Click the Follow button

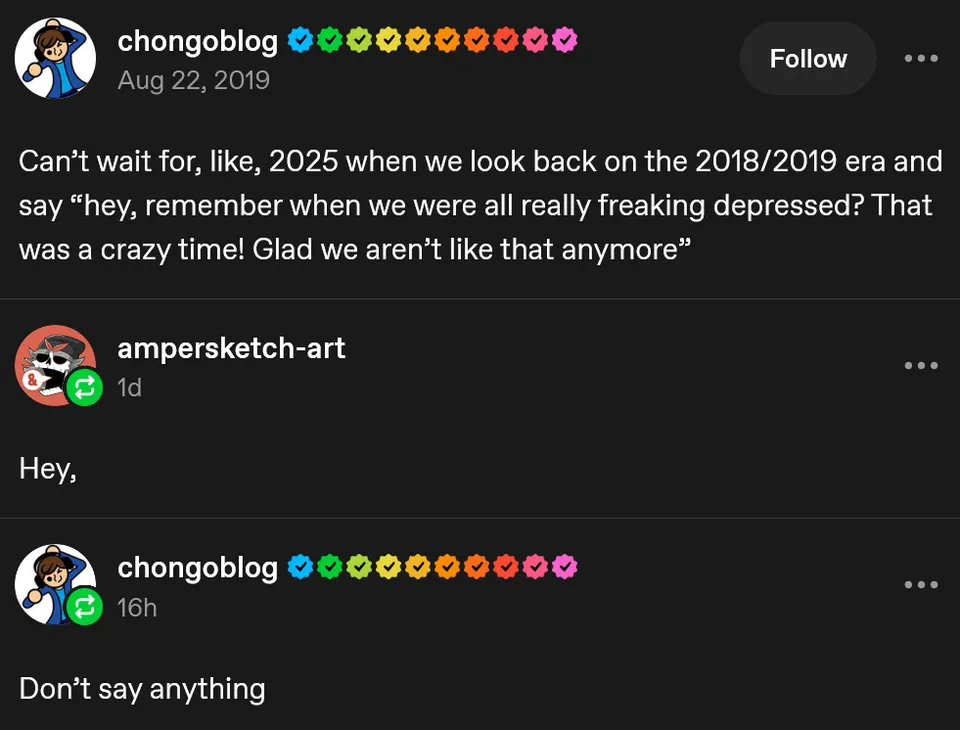808,59
